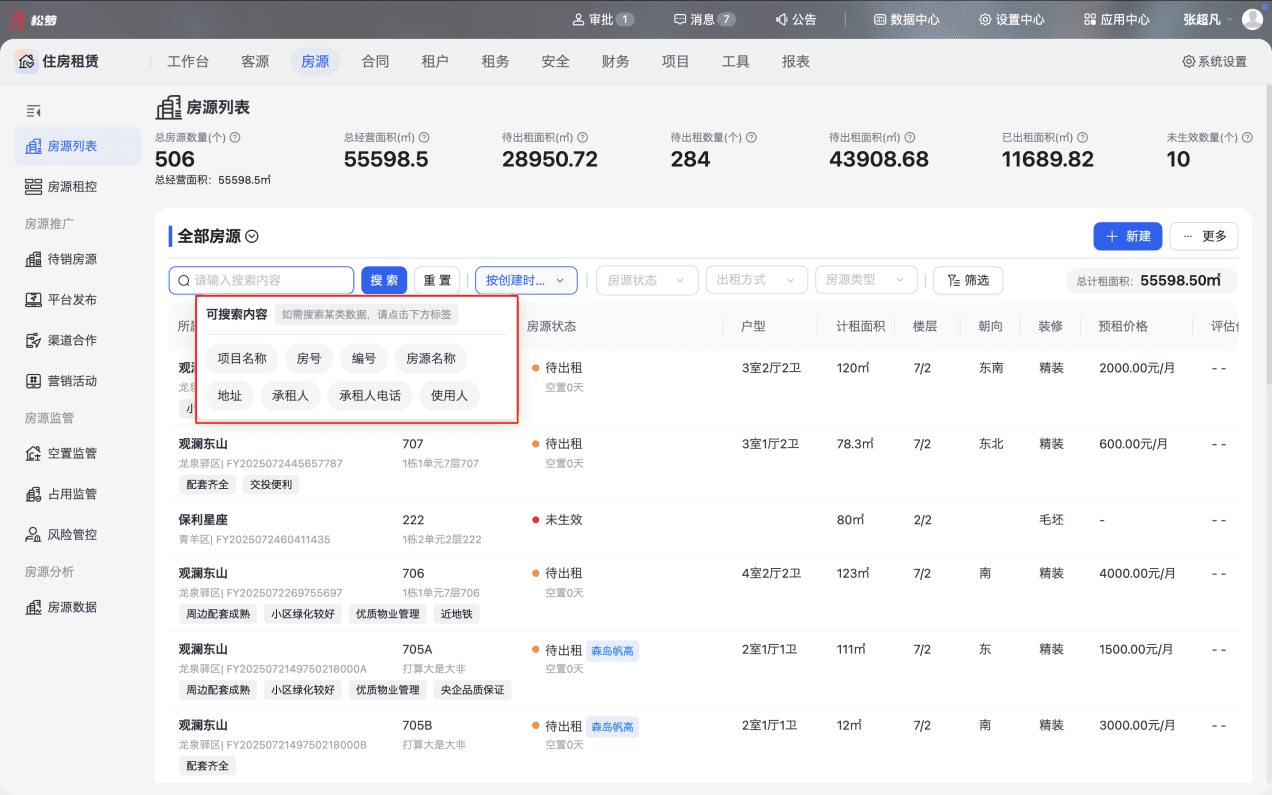Click the blue 新建 button

1128,236
